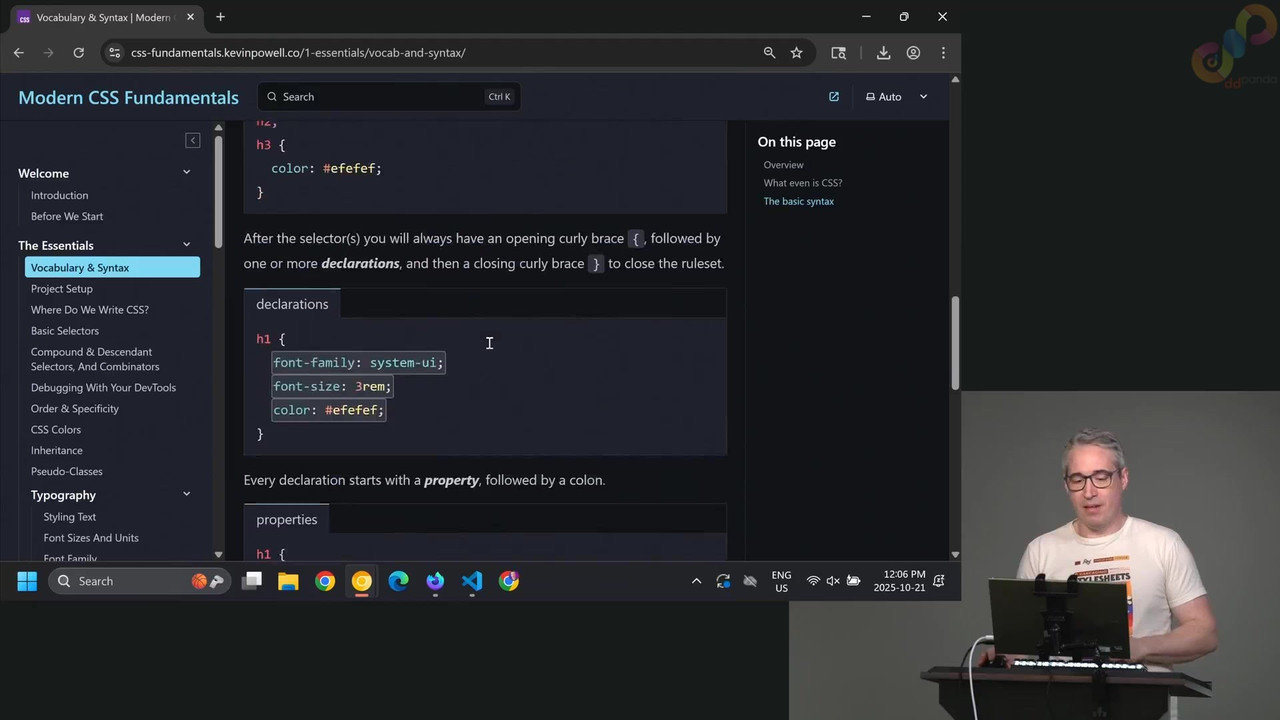Image resolution: width=1280 pixels, height=720 pixels.
Task: Collapse the Typography section chevron
Action: (x=186, y=495)
